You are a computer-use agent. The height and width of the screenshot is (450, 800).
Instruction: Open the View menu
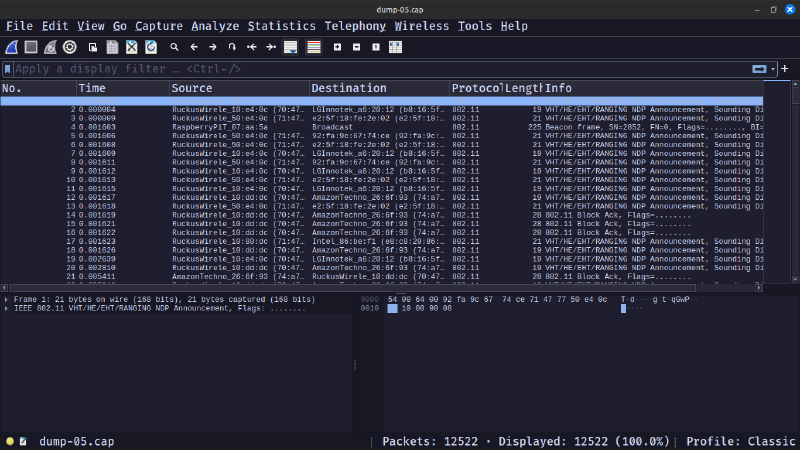[91, 26]
